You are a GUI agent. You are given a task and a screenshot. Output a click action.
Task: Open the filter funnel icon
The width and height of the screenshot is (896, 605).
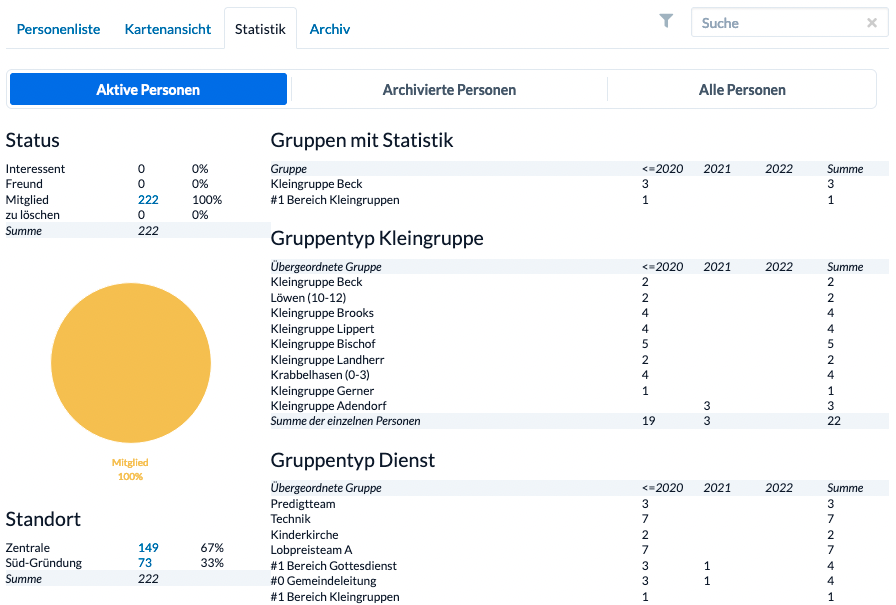pos(666,21)
